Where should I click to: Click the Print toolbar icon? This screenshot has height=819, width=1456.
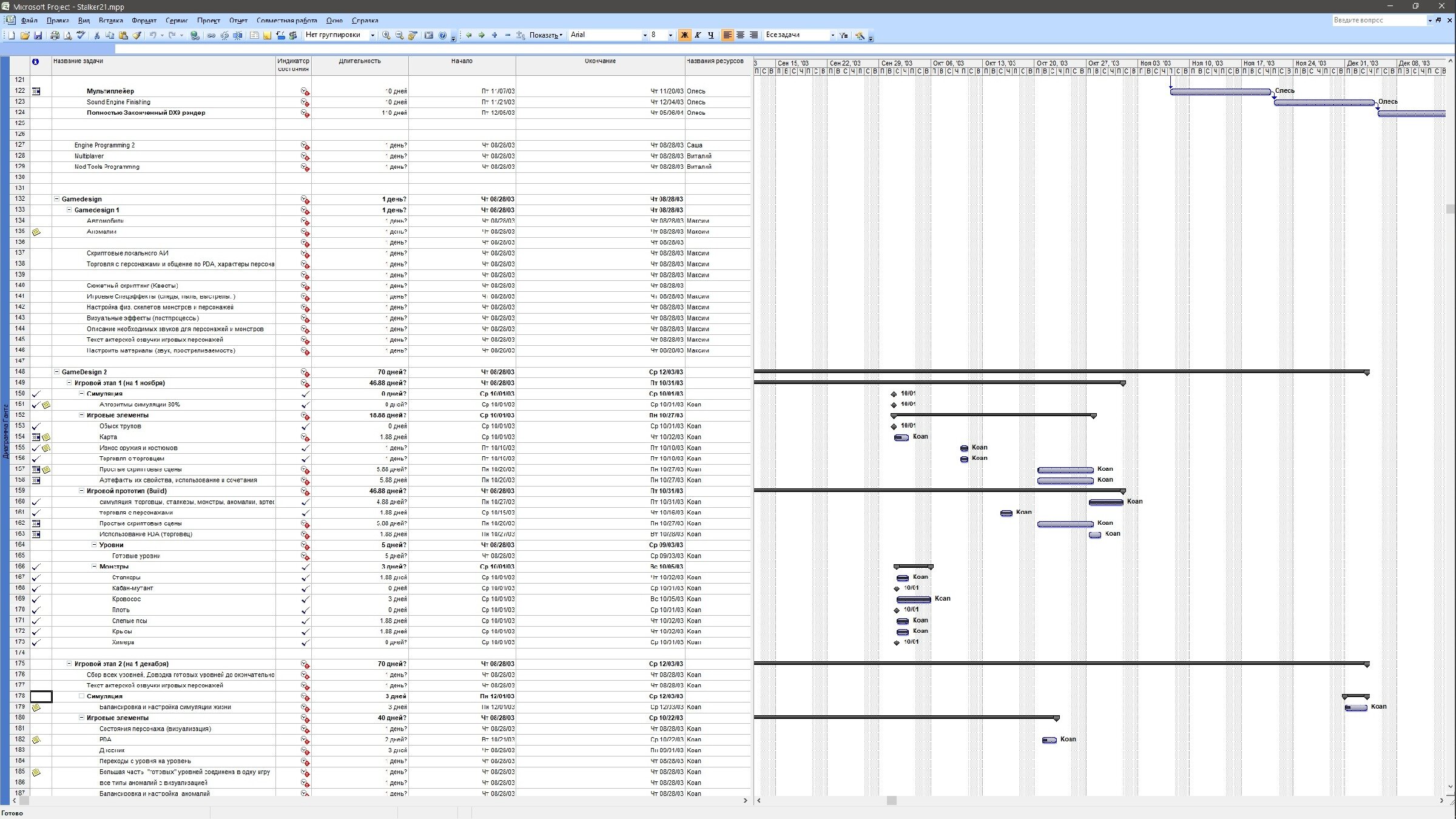tap(55, 35)
